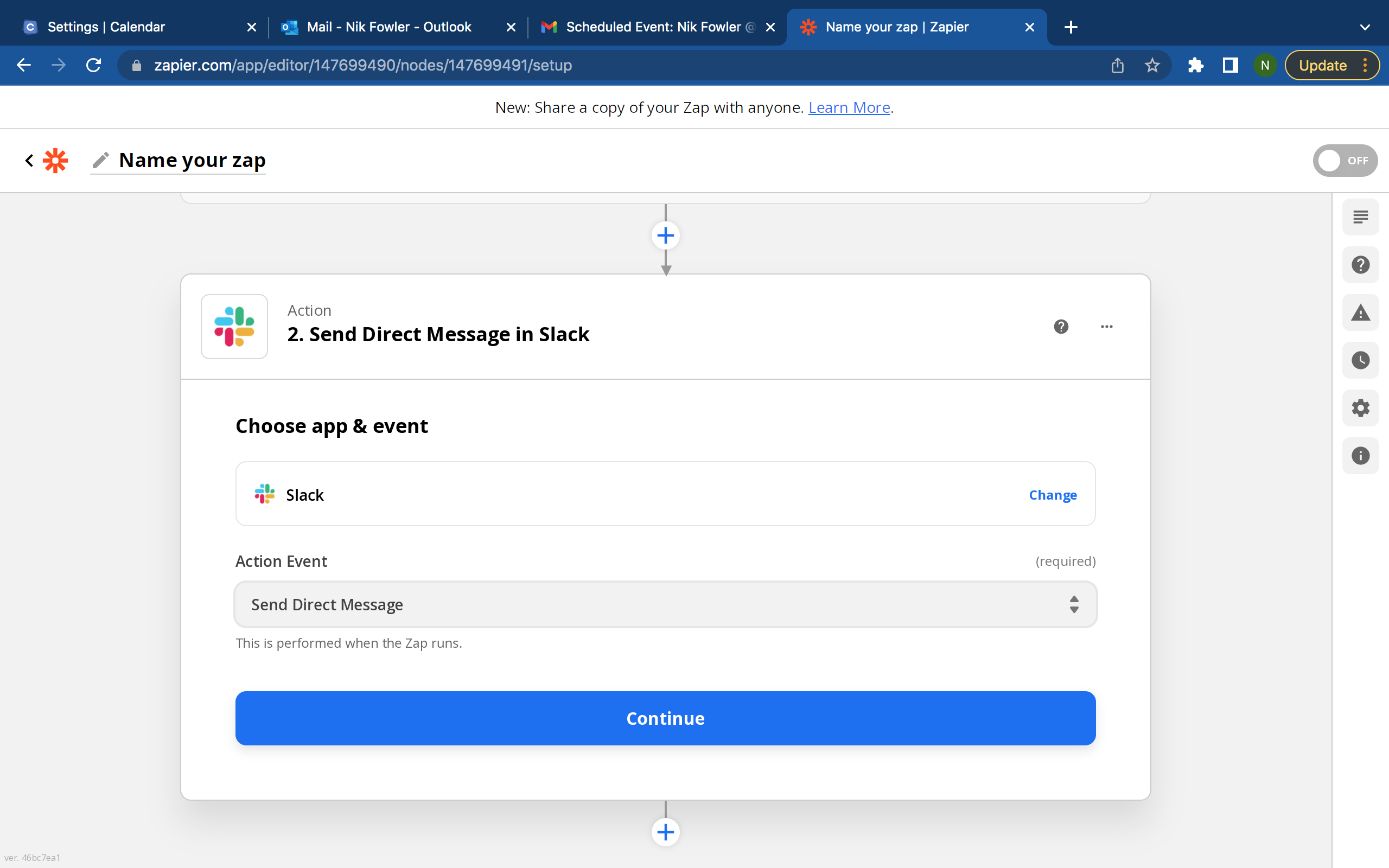This screenshot has width=1389, height=868.
Task: Expand the tab search chevron
Action: [x=1365, y=27]
